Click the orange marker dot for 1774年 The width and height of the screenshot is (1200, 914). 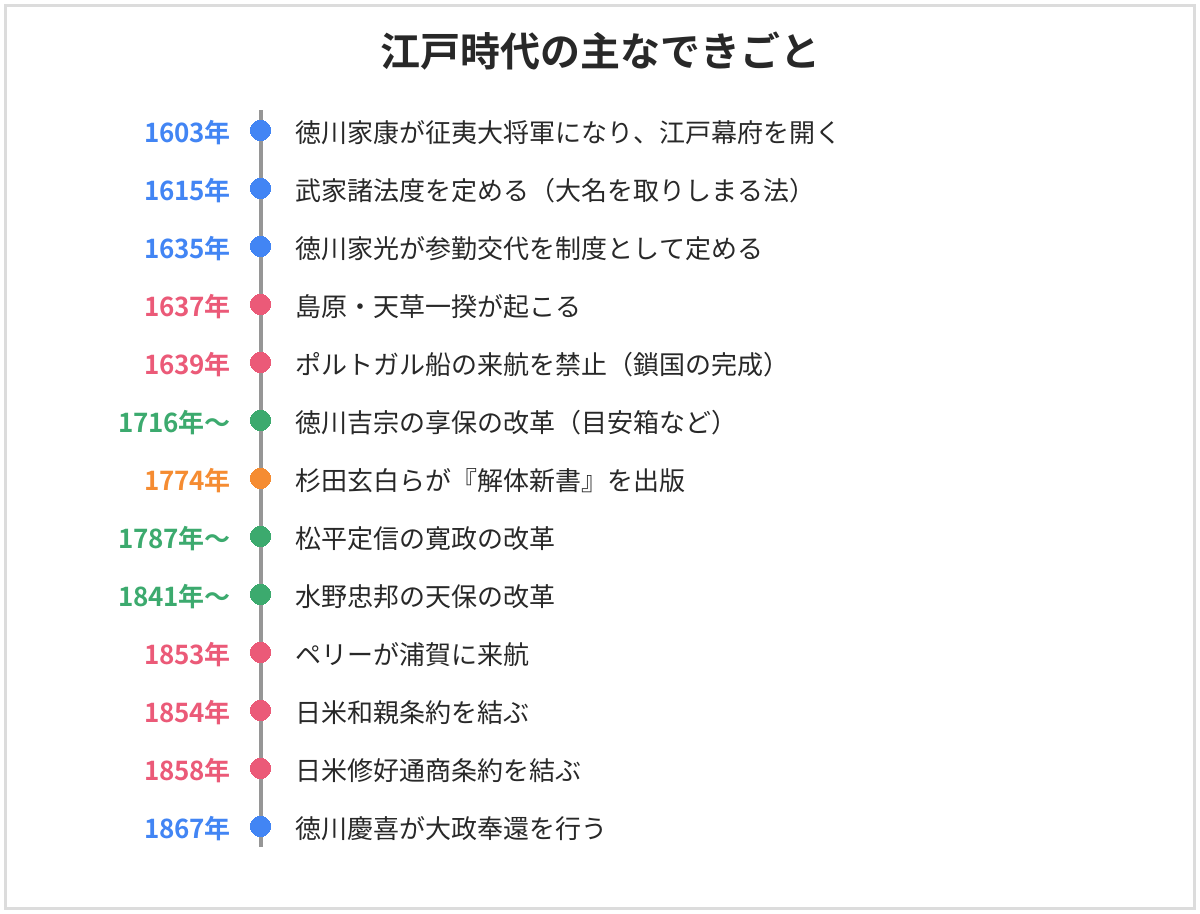point(261,479)
